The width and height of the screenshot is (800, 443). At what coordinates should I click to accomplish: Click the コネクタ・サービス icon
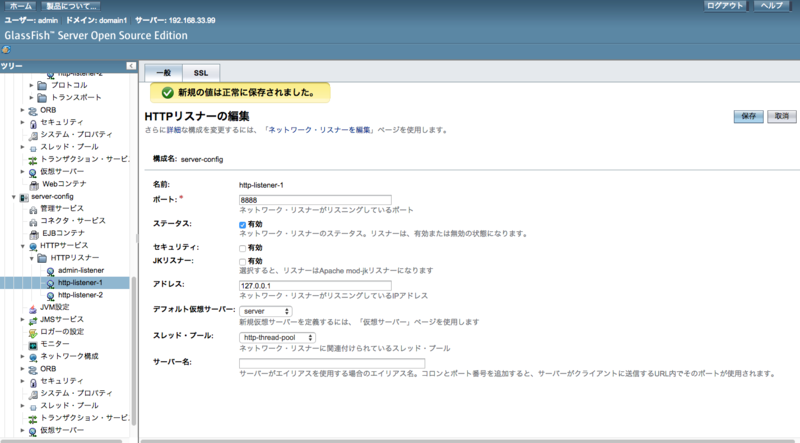(33, 222)
